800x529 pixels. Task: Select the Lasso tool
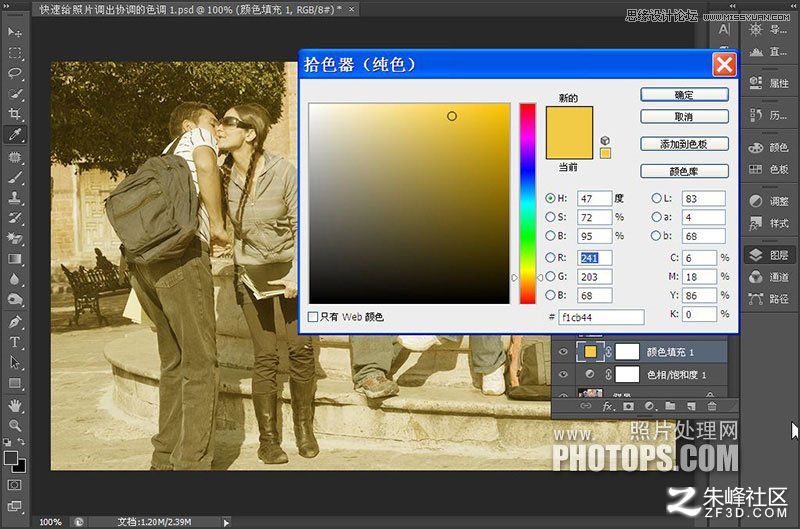15,73
